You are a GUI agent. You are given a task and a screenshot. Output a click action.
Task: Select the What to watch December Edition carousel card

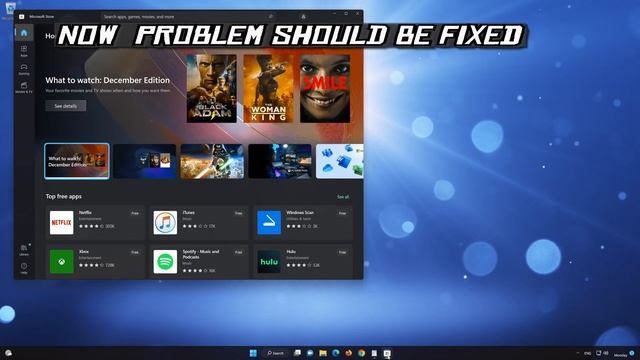77,161
